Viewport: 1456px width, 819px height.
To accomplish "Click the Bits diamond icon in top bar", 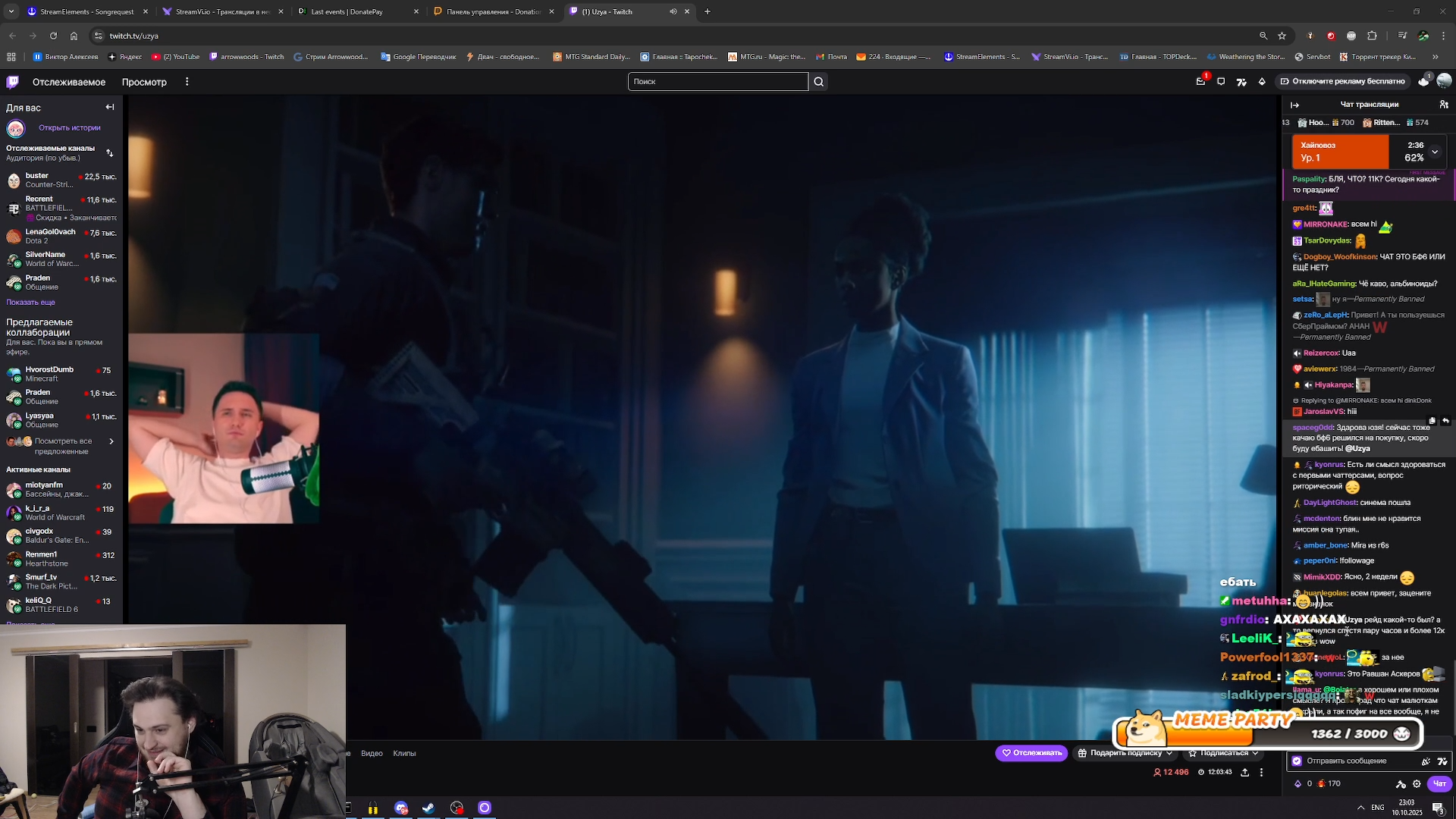I will pos(1262,82).
